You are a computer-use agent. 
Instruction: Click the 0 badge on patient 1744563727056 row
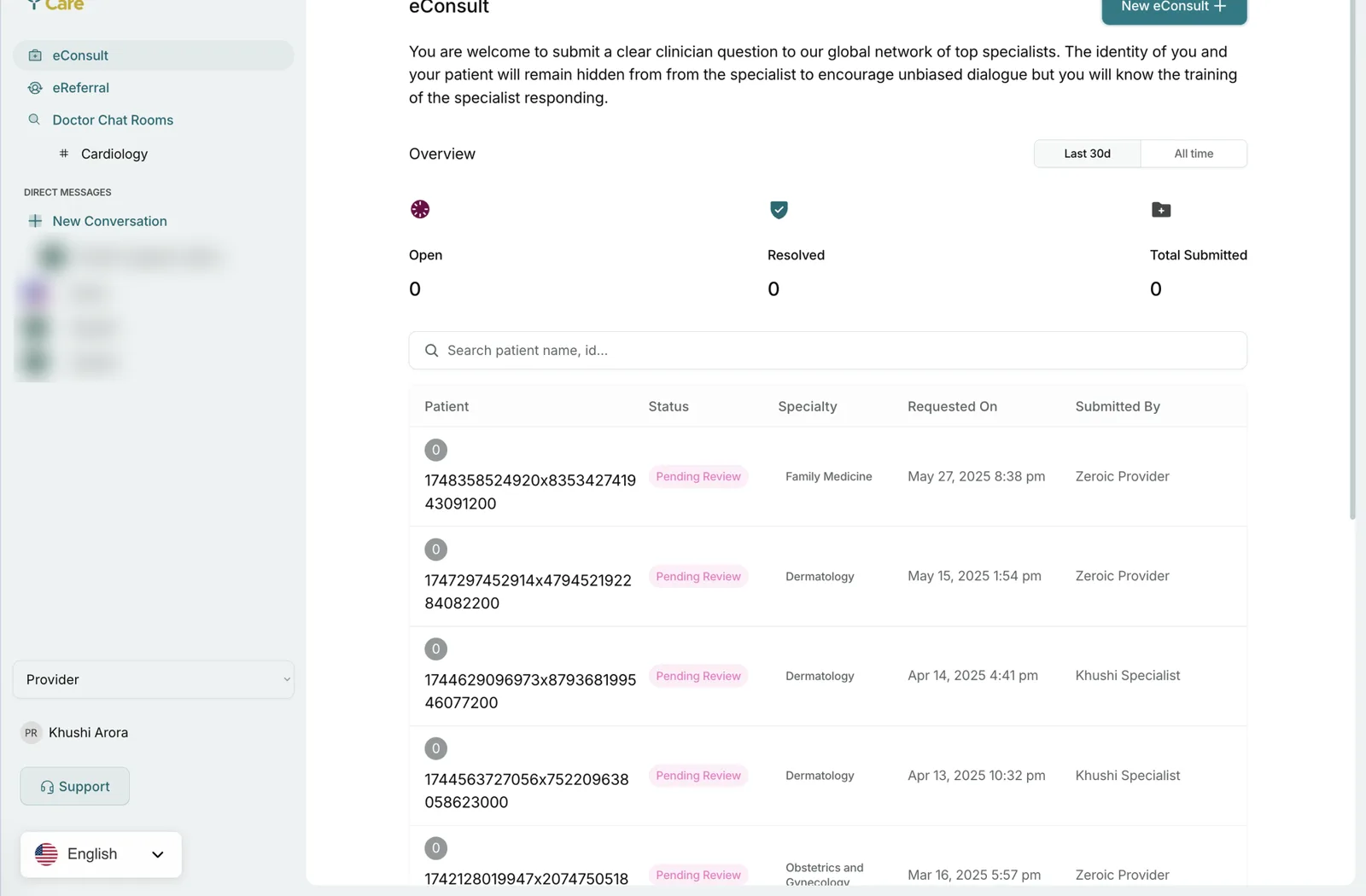click(x=436, y=748)
